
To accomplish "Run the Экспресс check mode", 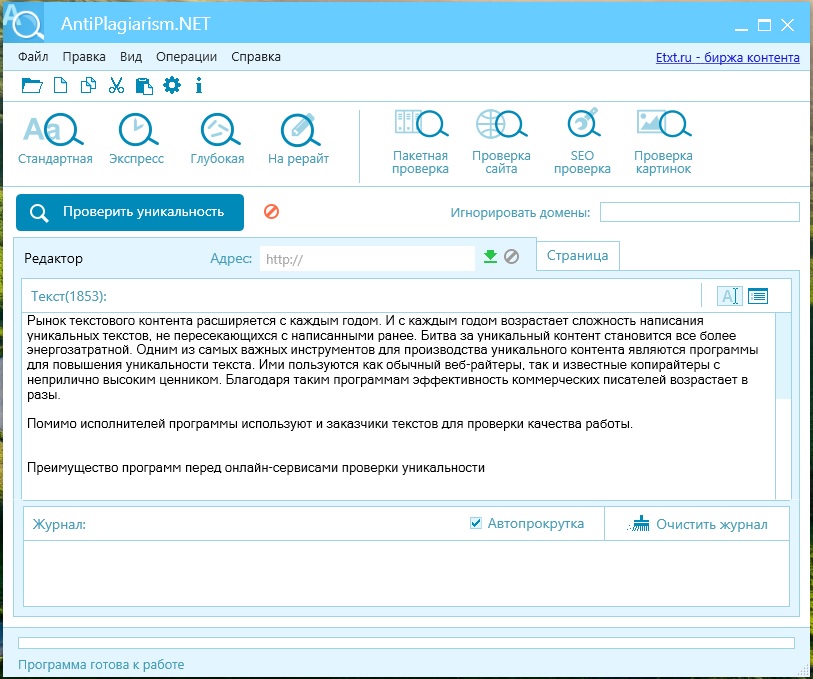I will point(136,139).
